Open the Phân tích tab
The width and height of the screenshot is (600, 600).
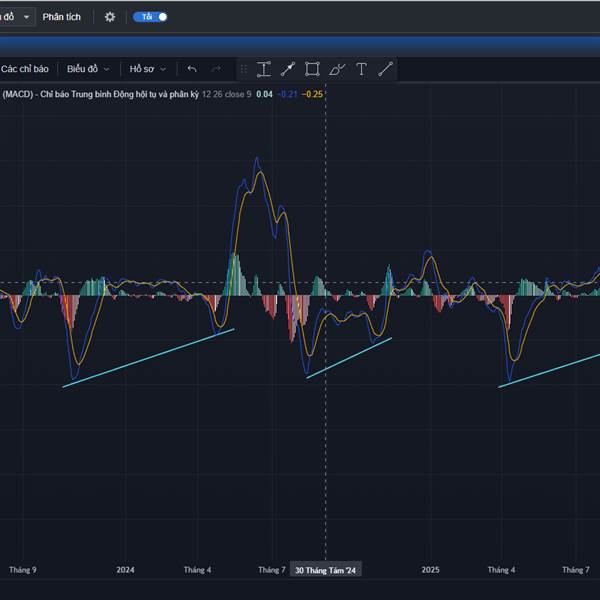[x=62, y=17]
